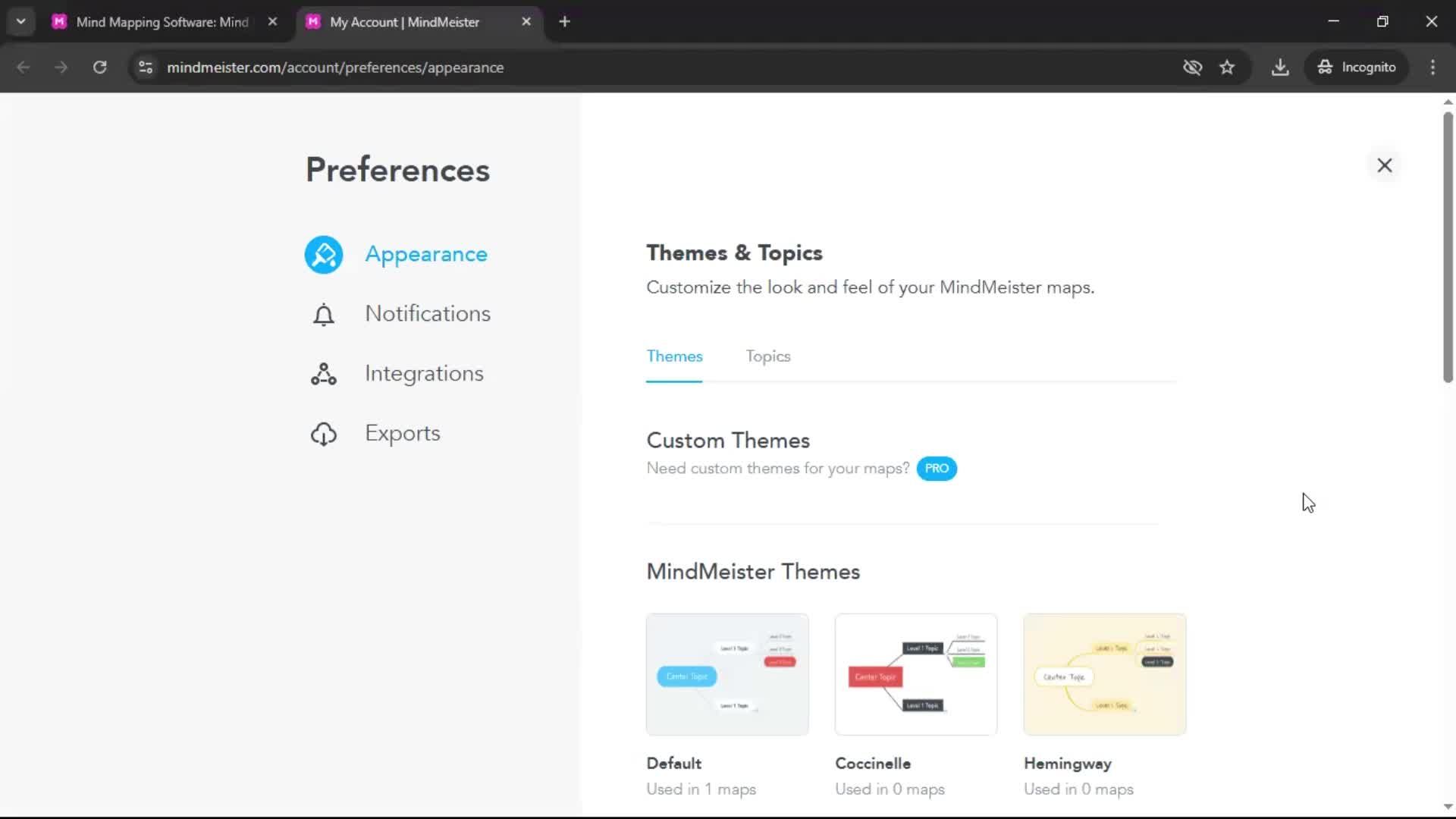The height and width of the screenshot is (819, 1456).
Task: Select the My Account | MindMeister tab
Action: point(406,22)
